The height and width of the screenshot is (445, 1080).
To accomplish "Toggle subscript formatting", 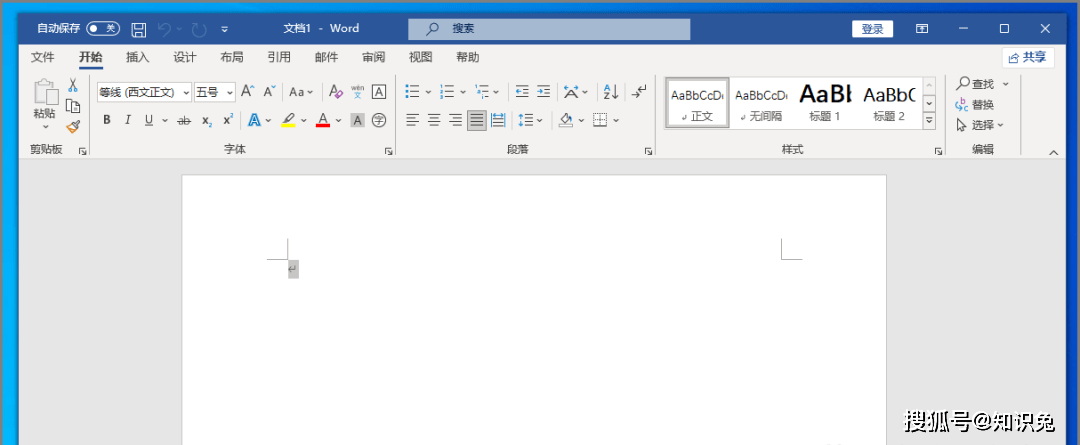I will point(206,121).
